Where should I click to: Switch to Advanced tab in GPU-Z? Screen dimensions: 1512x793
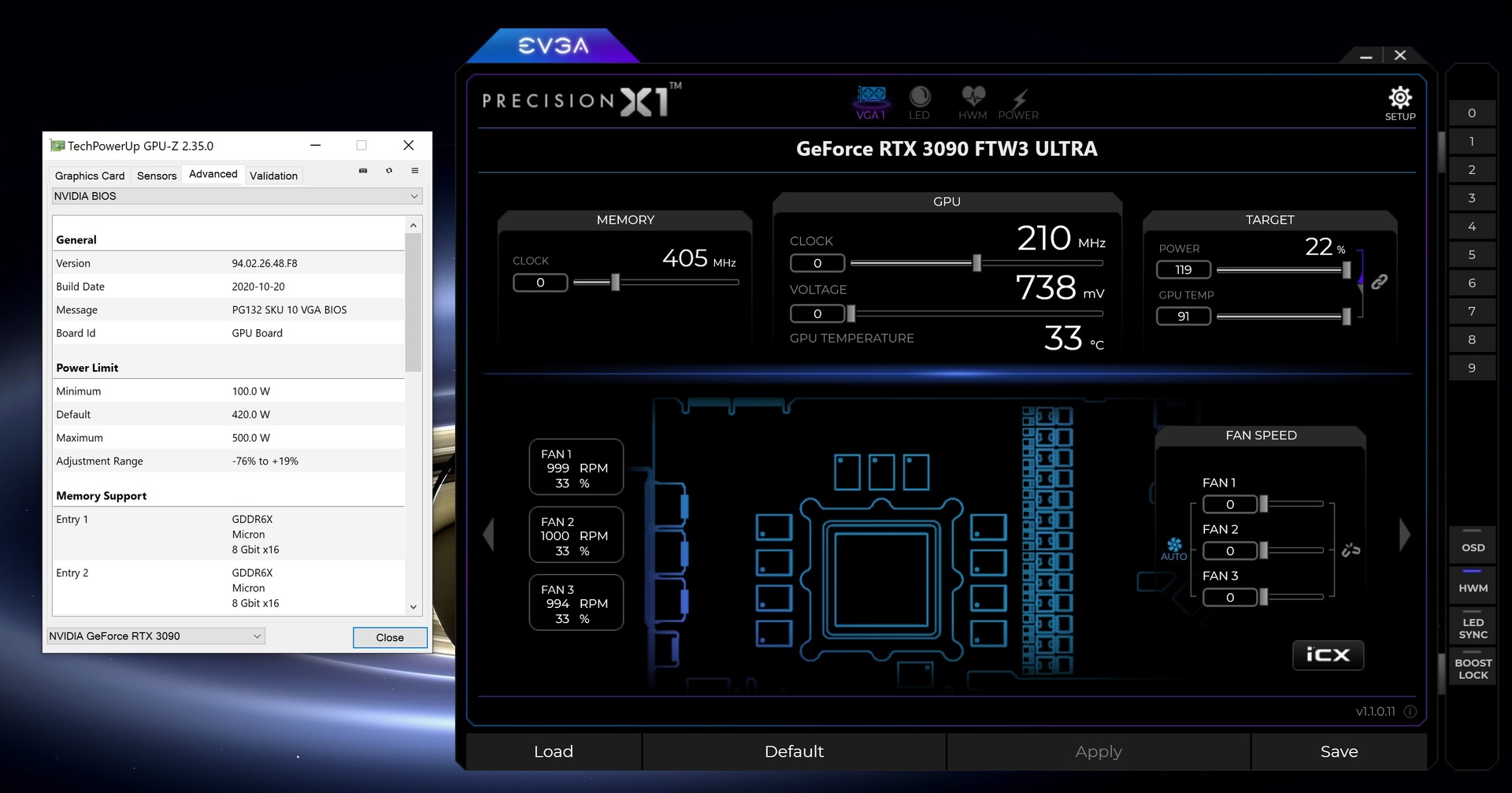coord(213,174)
